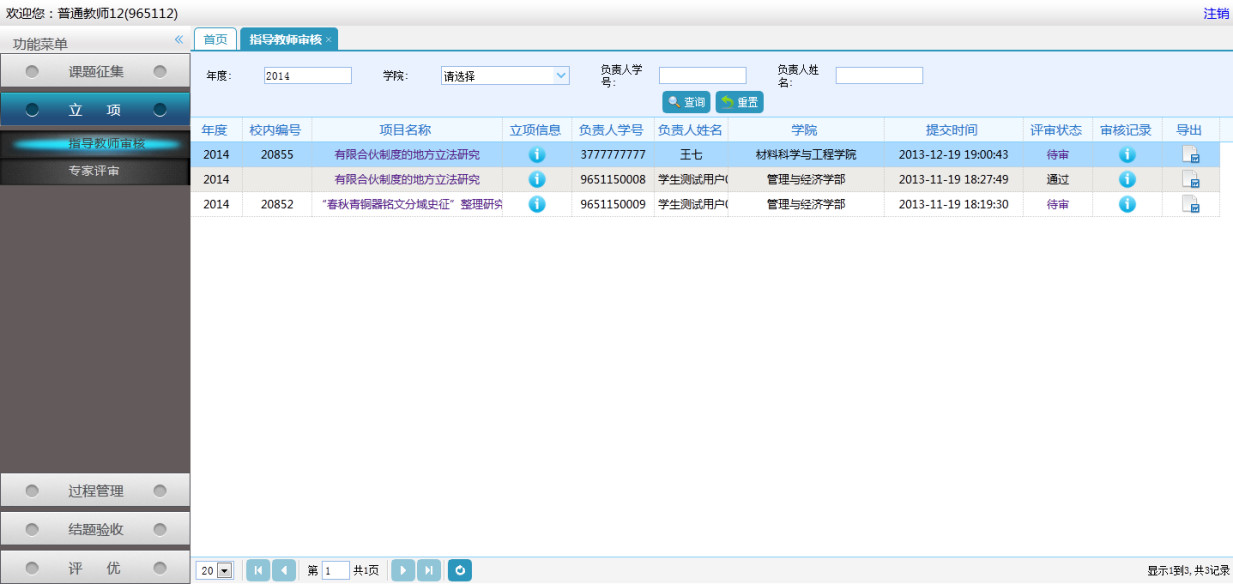Click the 重置 reset button
The width and height of the screenshot is (1233, 584).
tap(739, 102)
